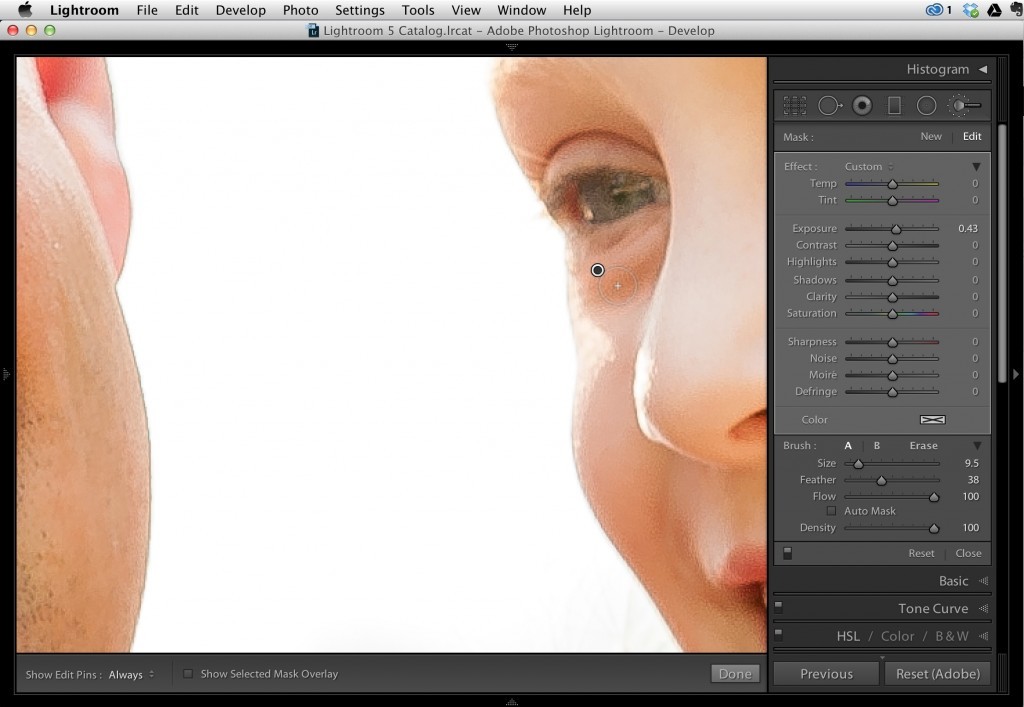Open the Help menu

(x=577, y=10)
